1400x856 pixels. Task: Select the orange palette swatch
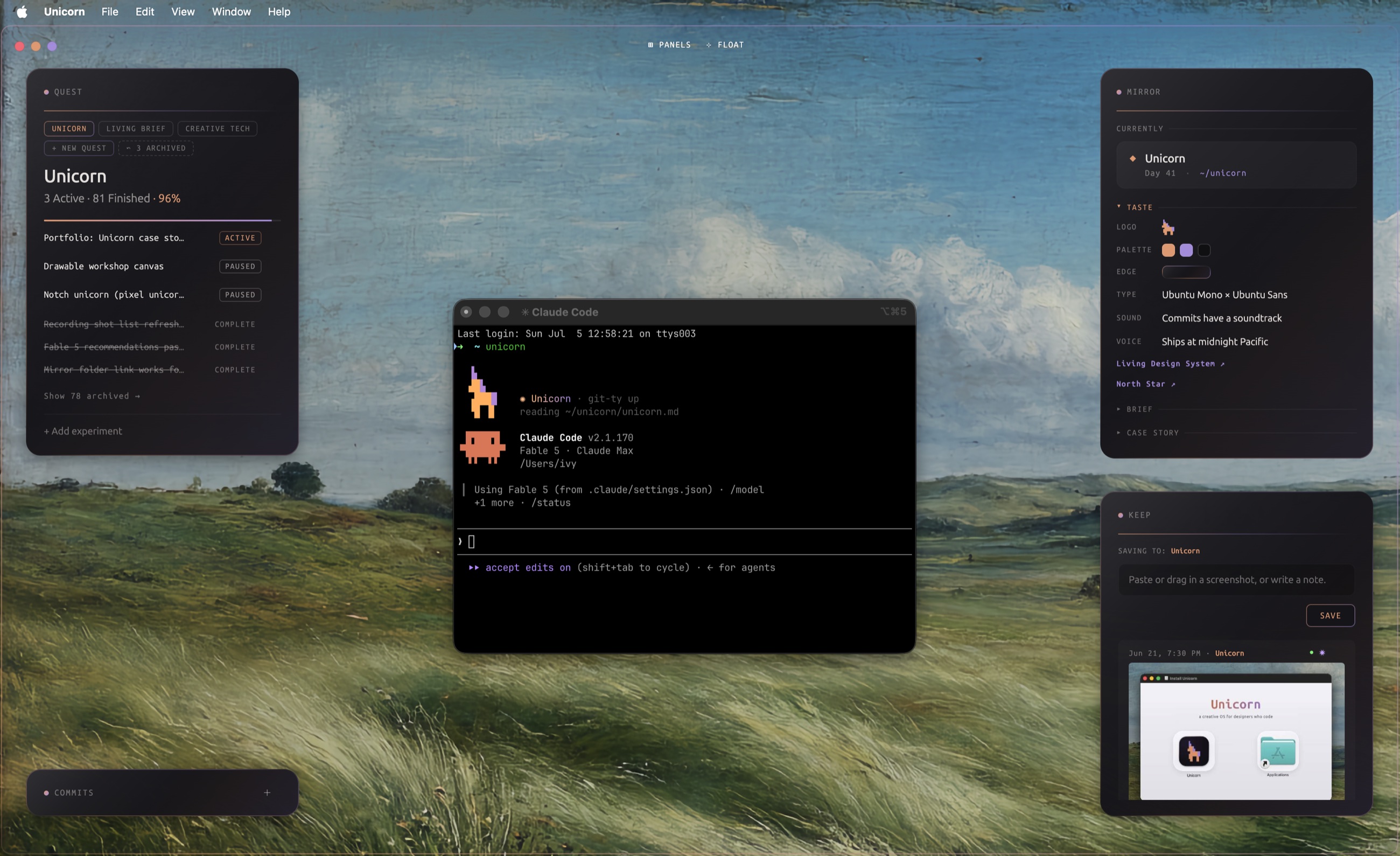point(1168,250)
